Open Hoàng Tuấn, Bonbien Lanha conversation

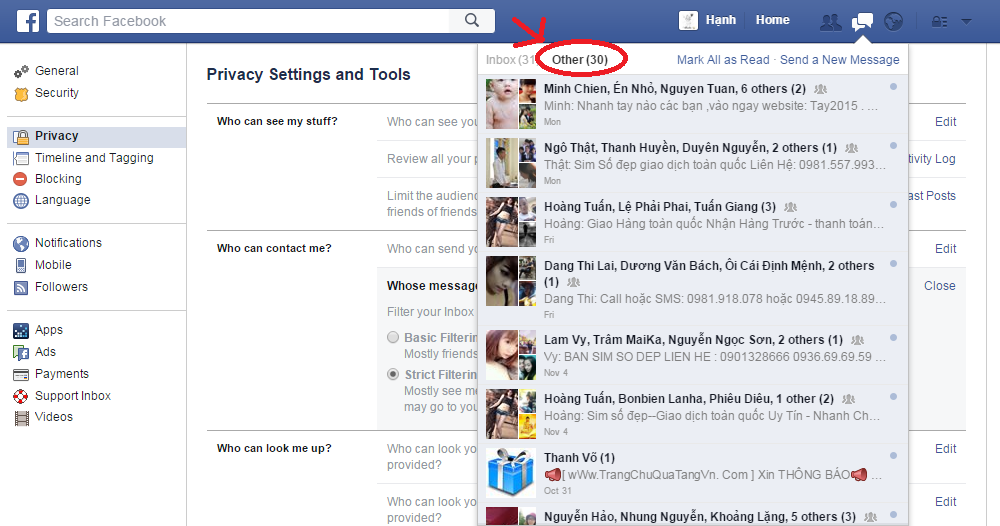point(693,414)
